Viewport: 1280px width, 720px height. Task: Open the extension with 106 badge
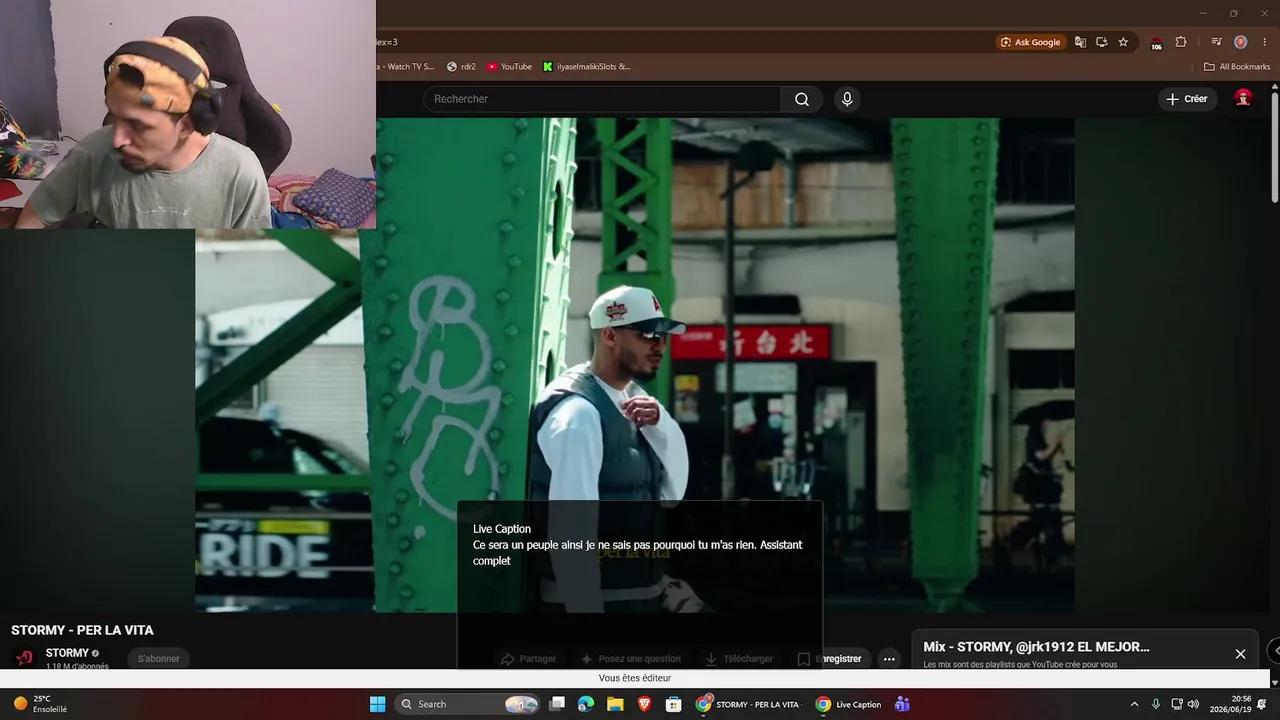[x=1157, y=43]
